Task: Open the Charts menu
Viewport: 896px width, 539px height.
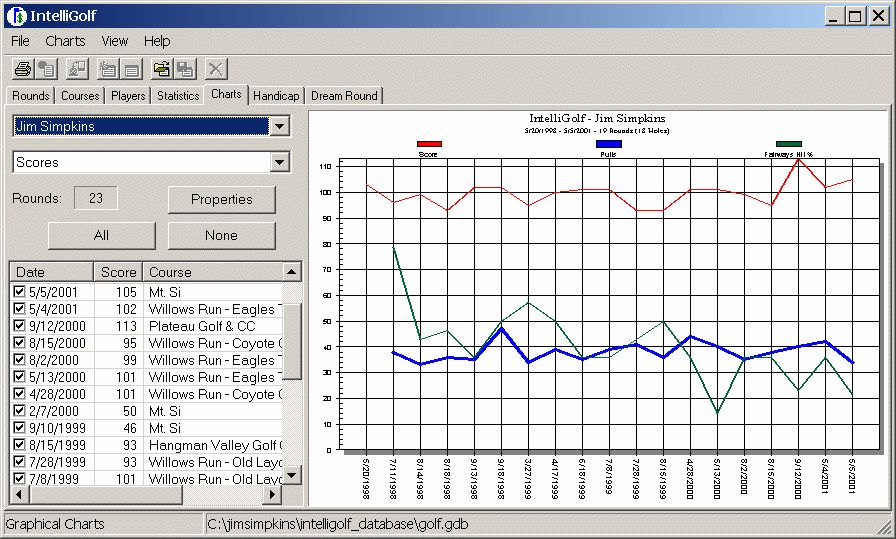Action: click(65, 41)
